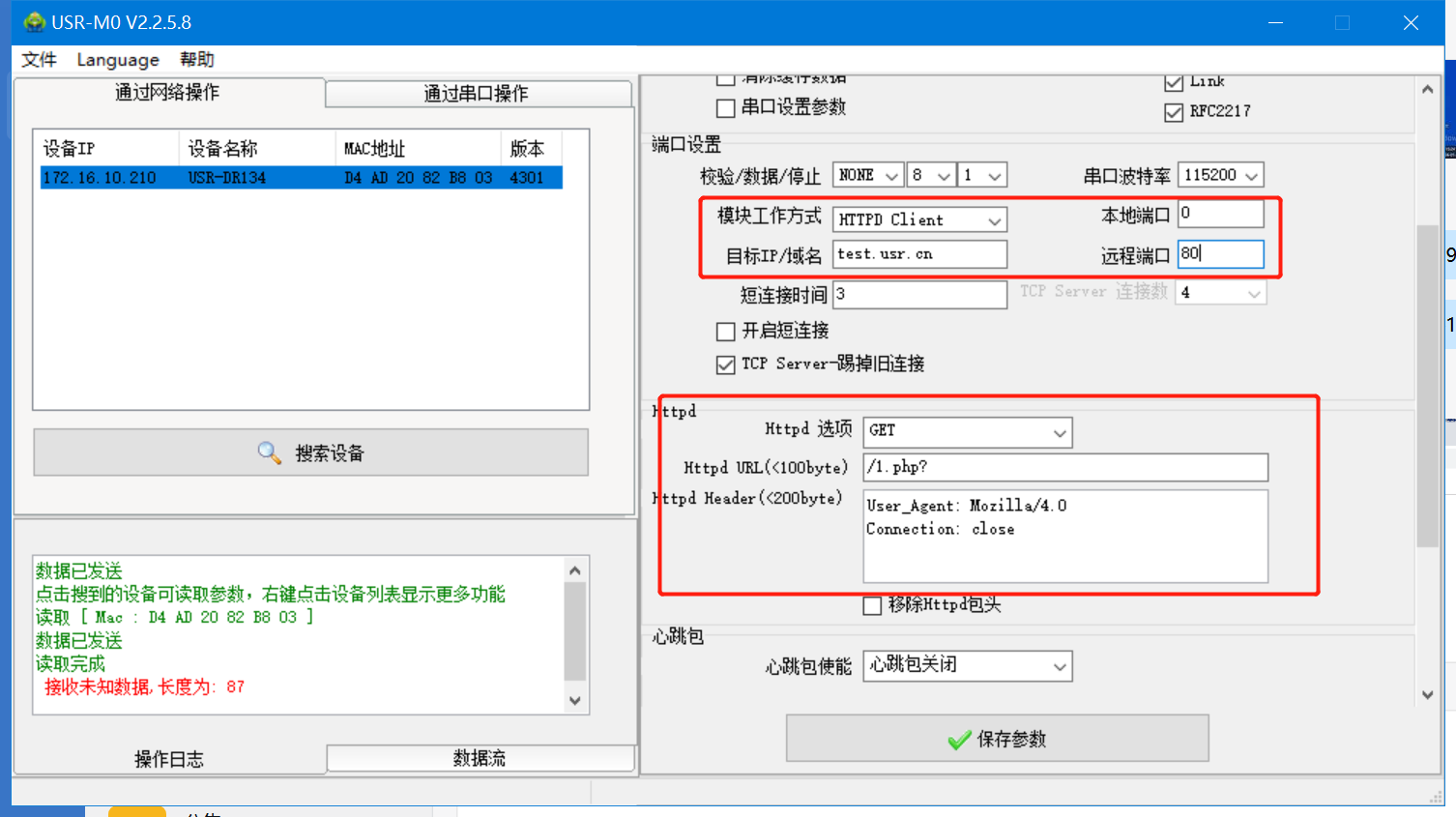Click the 搜索设备 button
Image resolution: width=1456 pixels, height=817 pixels.
[311, 452]
